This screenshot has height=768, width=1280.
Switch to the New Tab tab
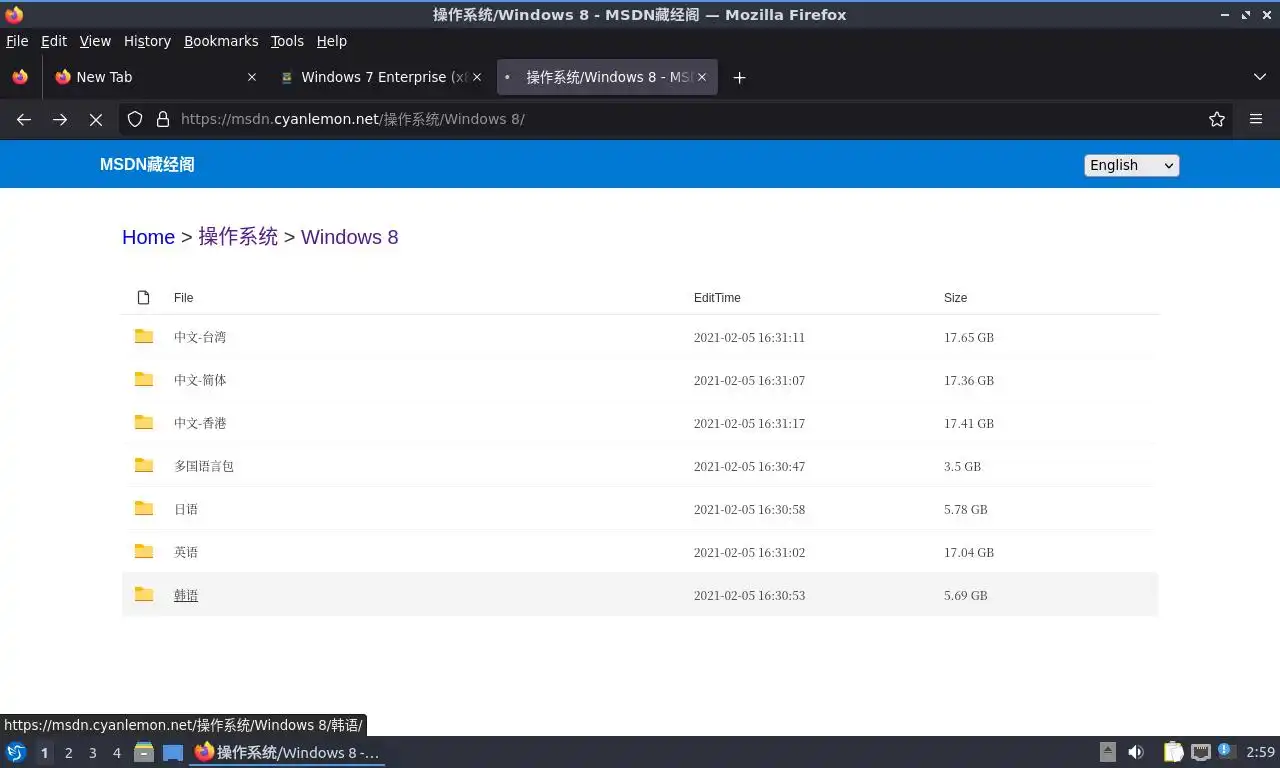click(x=154, y=77)
